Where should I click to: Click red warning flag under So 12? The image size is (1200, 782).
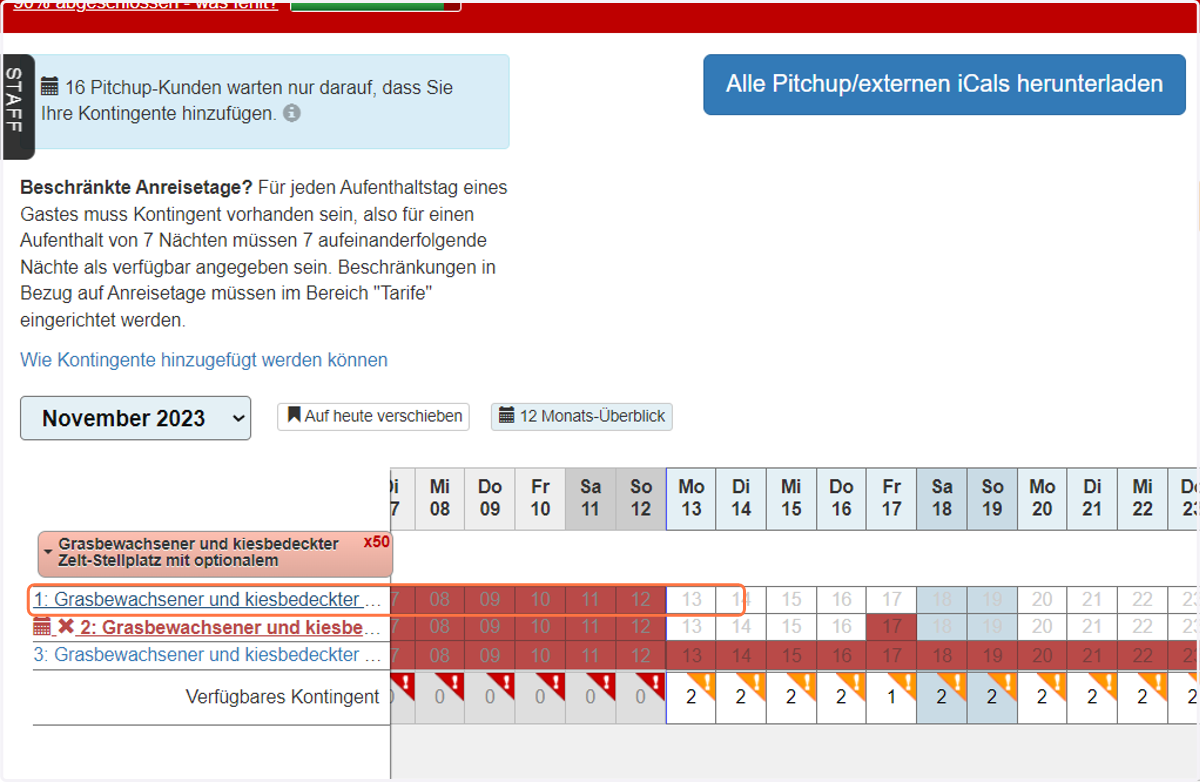[655, 683]
